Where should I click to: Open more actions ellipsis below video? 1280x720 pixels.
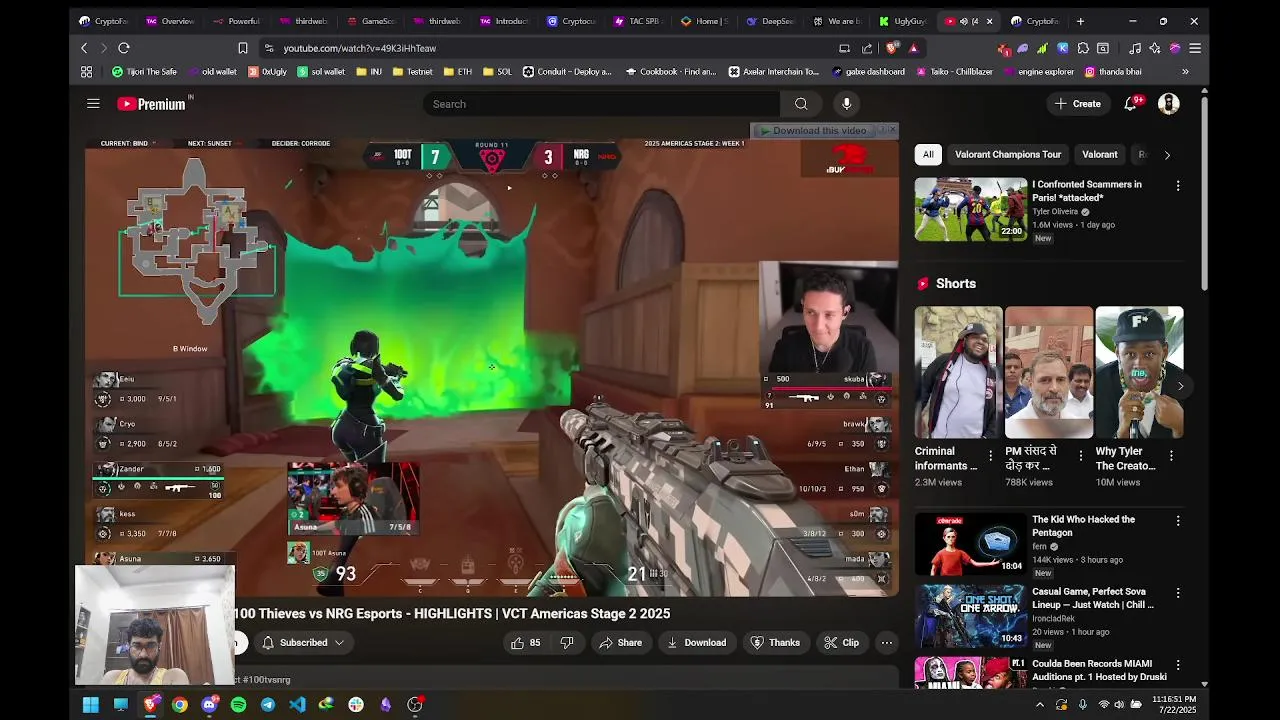click(x=886, y=643)
